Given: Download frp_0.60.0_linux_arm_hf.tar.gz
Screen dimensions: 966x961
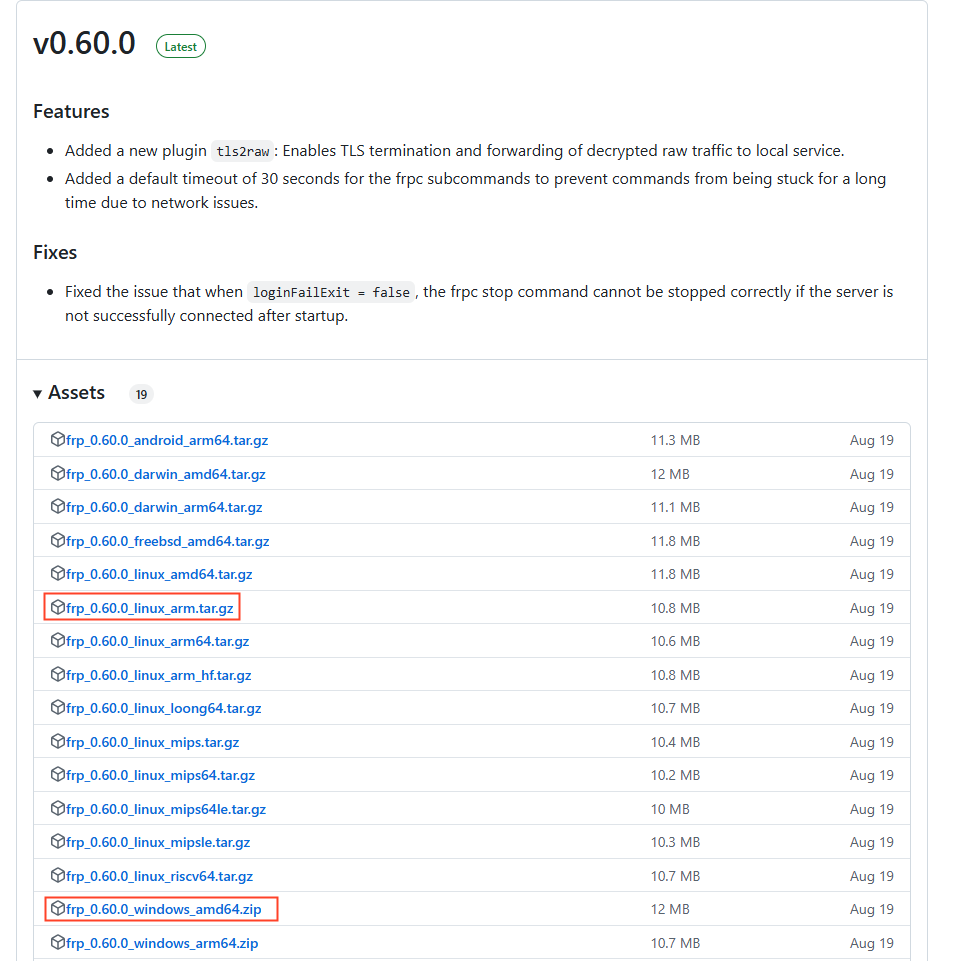Looking at the screenshot, I should coord(158,675).
